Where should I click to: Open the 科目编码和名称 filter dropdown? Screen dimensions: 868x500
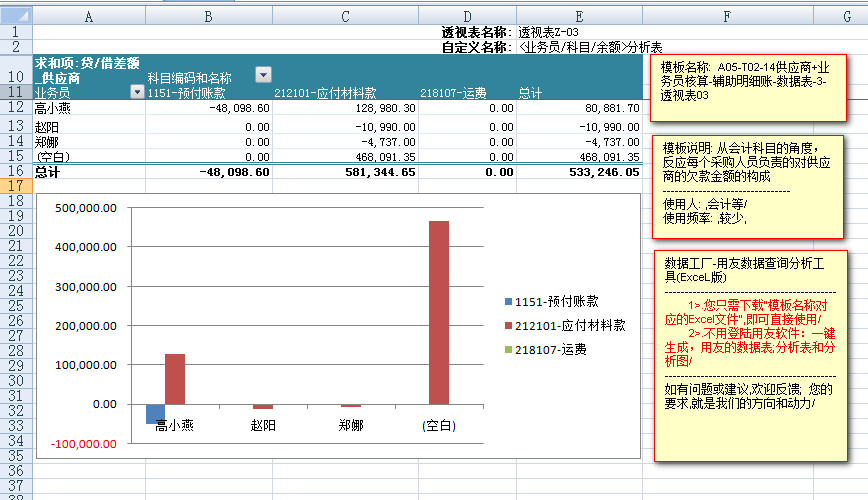click(263, 75)
